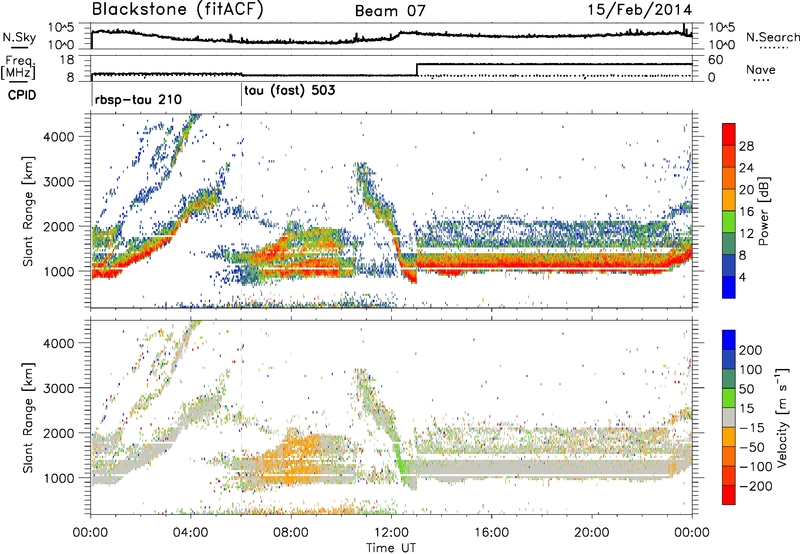
Task: Click the gray segment of the velocity colorbar
Action: (x=729, y=417)
